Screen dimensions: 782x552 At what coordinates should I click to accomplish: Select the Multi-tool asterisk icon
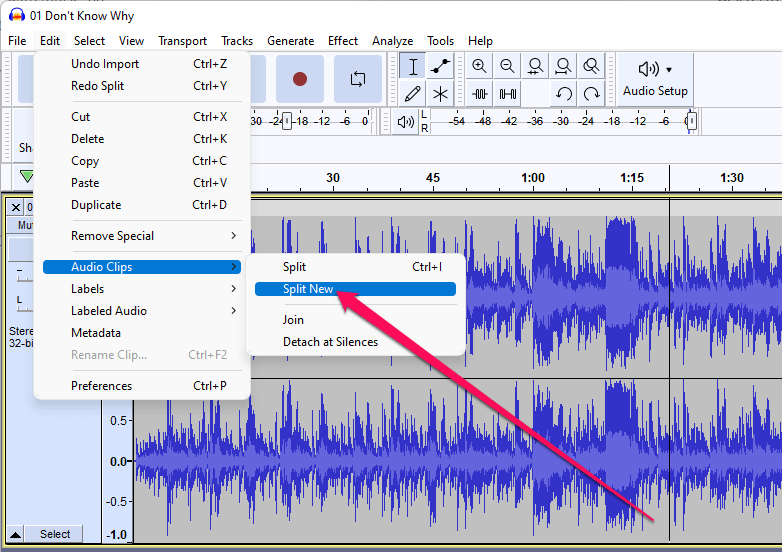[x=440, y=93]
